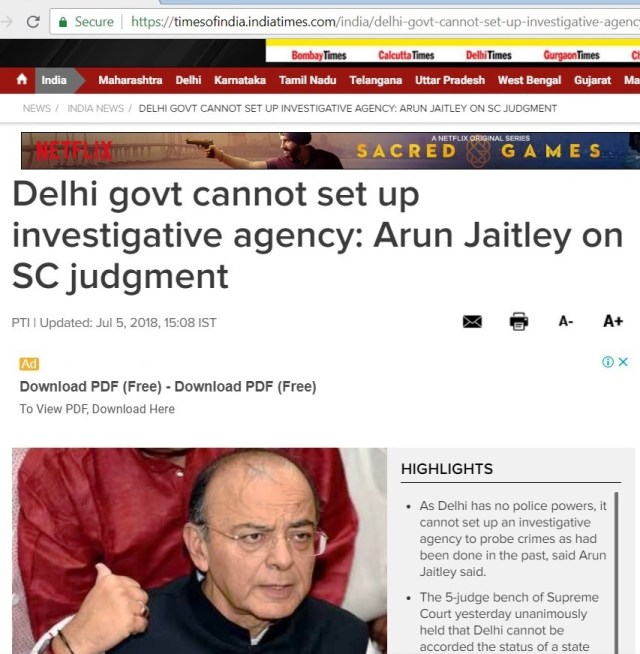Select Tamil Nadu in the navigation bar

tap(307, 80)
